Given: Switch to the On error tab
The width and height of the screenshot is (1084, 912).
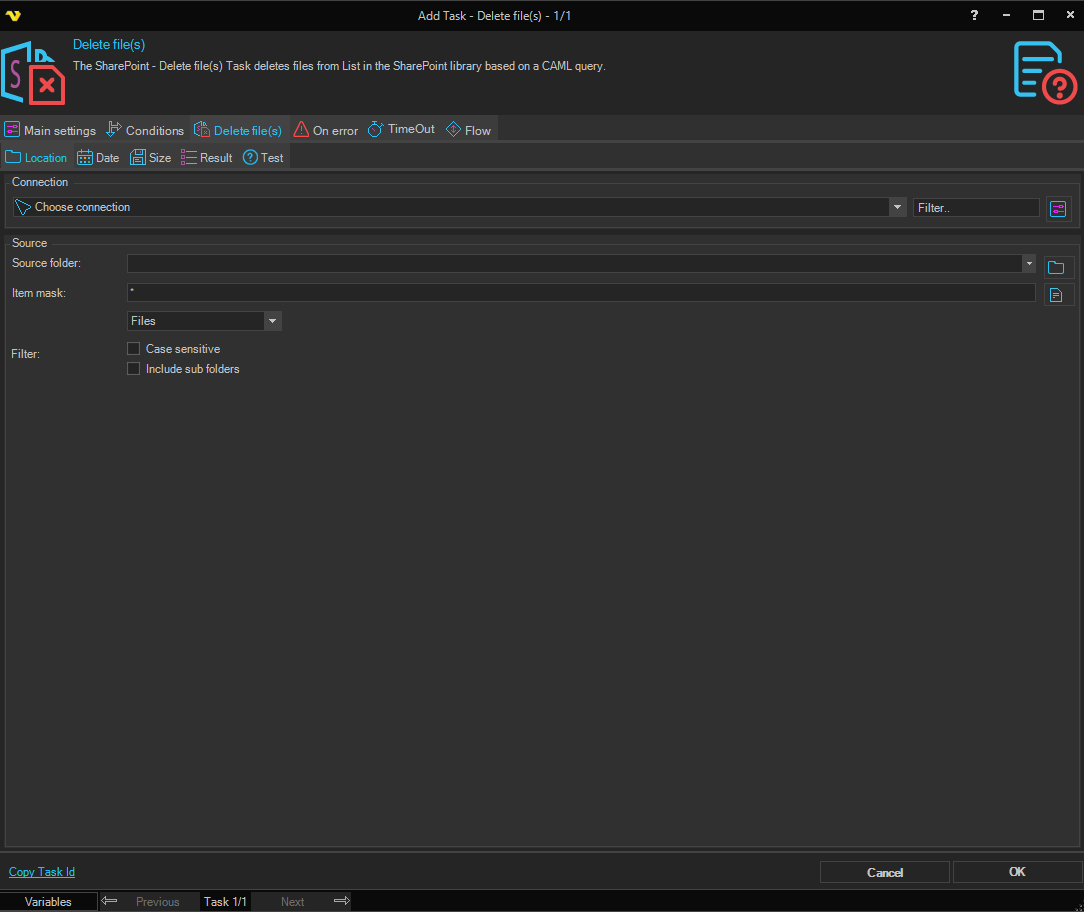Looking at the screenshot, I should (x=325, y=130).
